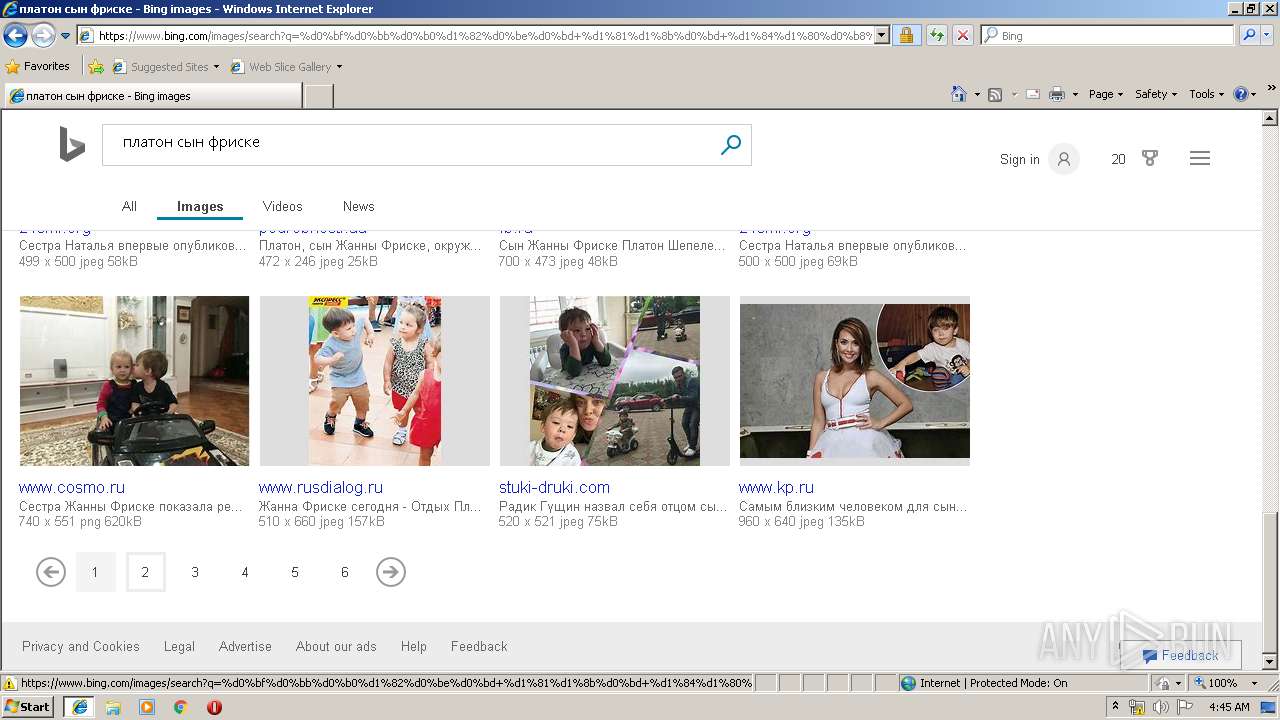The height and width of the screenshot is (720, 1280).
Task: Go forward with the browser Forward arrow
Action: (x=43, y=36)
